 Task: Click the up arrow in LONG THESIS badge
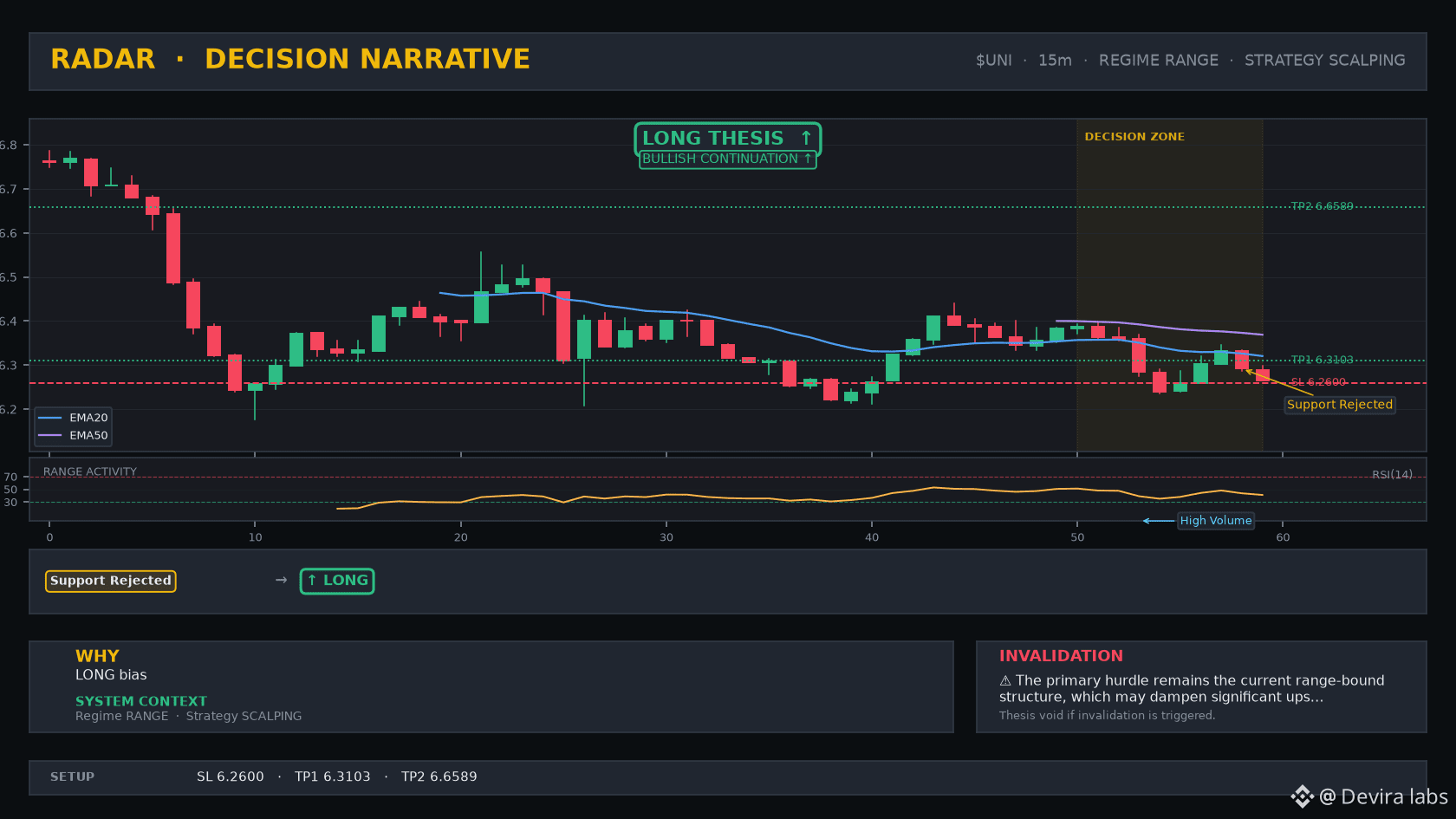click(x=806, y=138)
